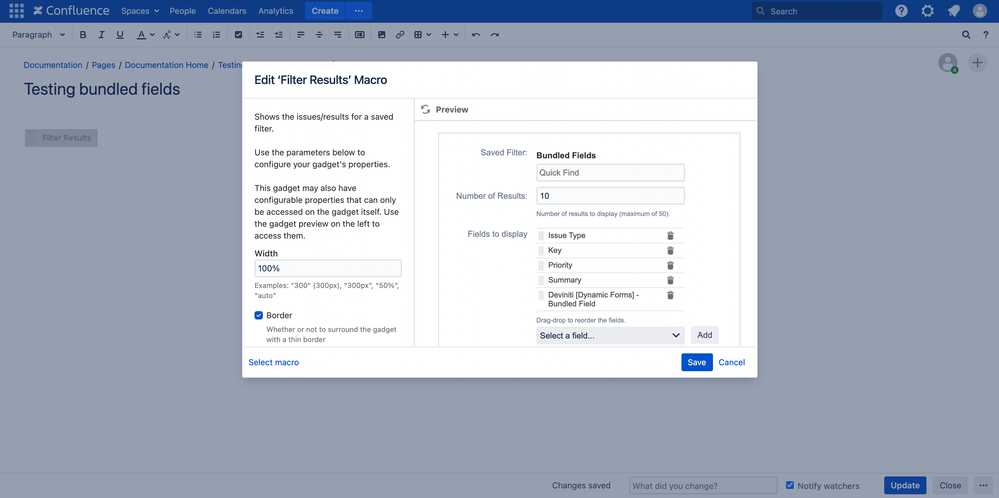Toggle bold formatting

tap(83, 35)
